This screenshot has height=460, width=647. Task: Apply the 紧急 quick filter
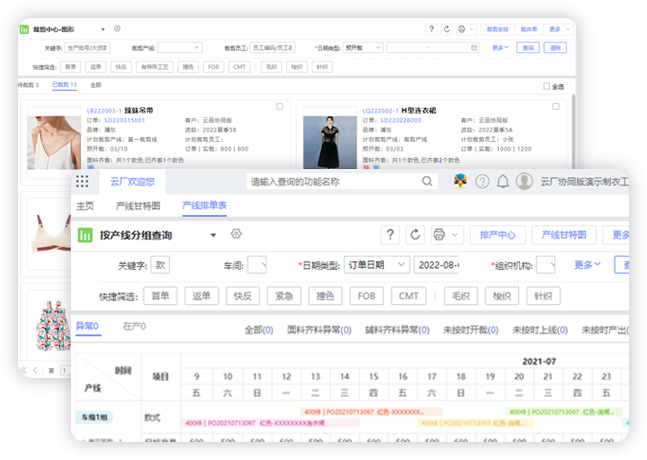point(284,296)
